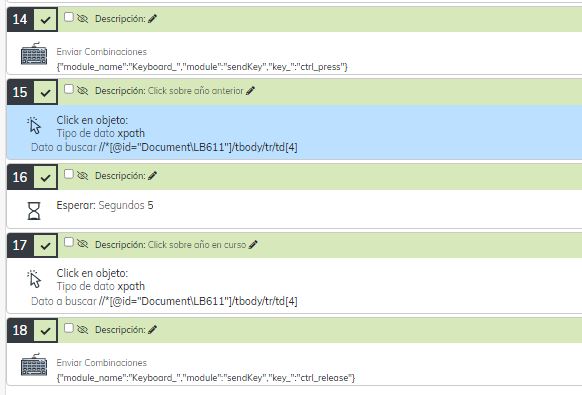
Task: Tick the checkbox on step 17
Action: [69, 242]
